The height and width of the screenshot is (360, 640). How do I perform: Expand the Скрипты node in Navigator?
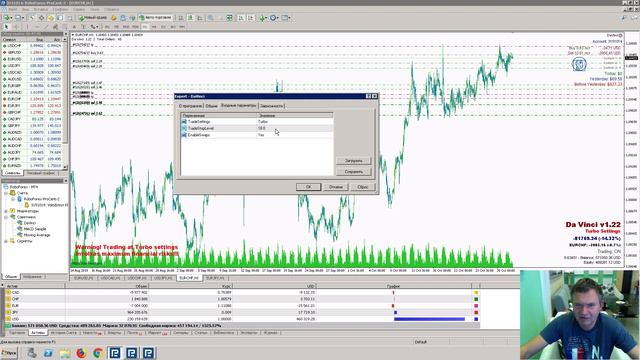pyautogui.click(x=6, y=241)
